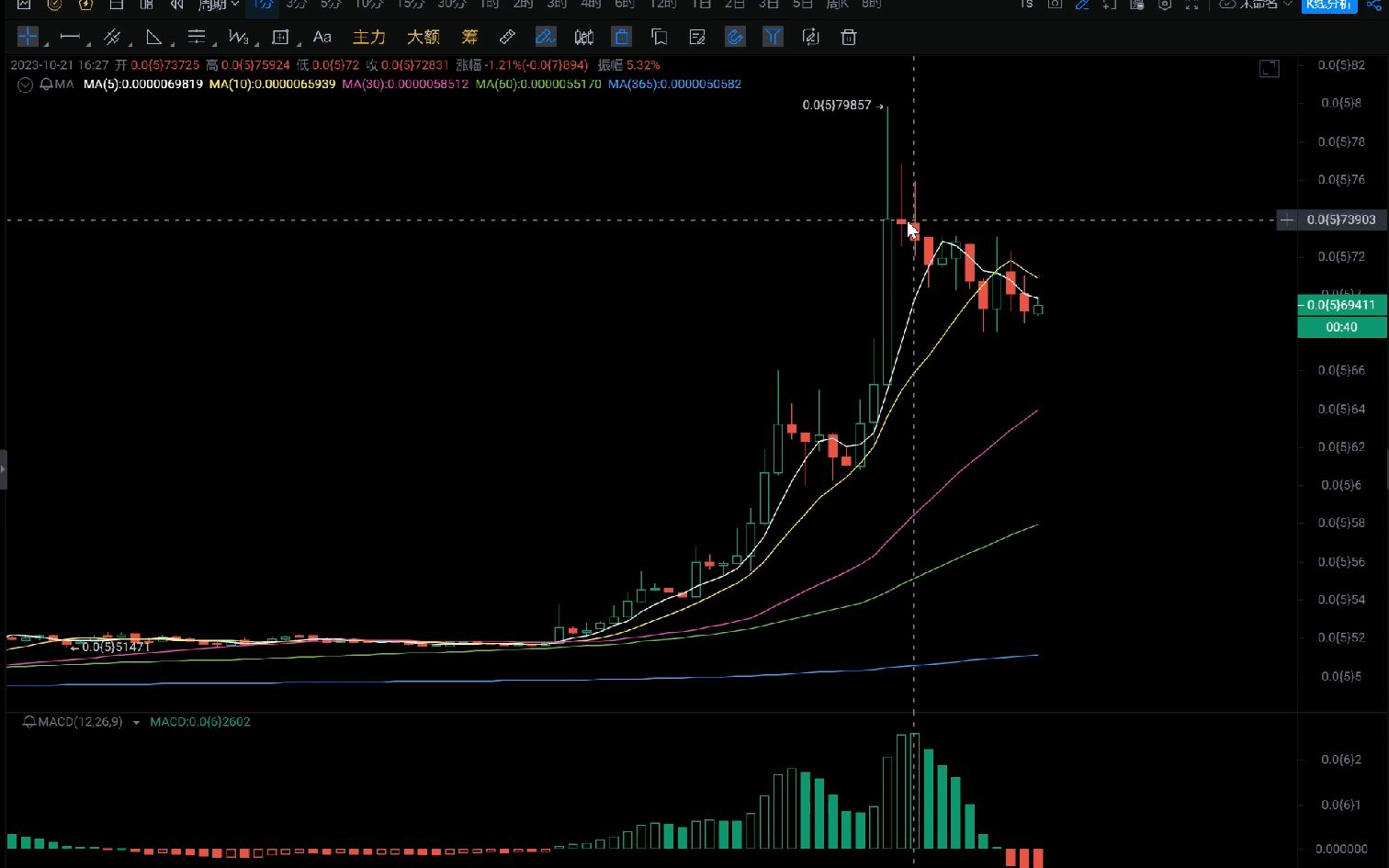Switch to the 15分 timeframe tab
The height and width of the screenshot is (868, 1389).
coord(411,5)
